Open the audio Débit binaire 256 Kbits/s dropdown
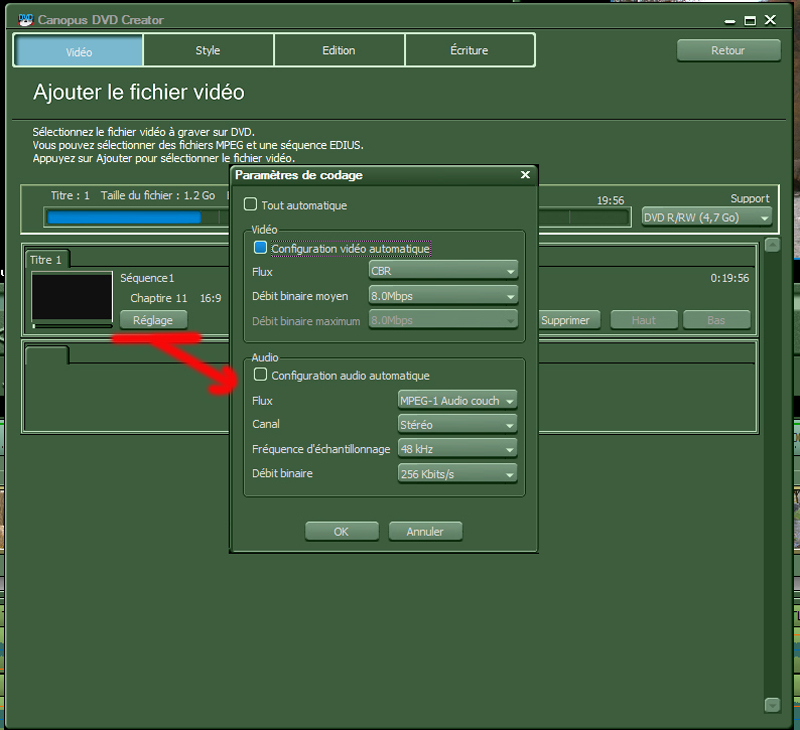The image size is (800, 730). [x=457, y=473]
